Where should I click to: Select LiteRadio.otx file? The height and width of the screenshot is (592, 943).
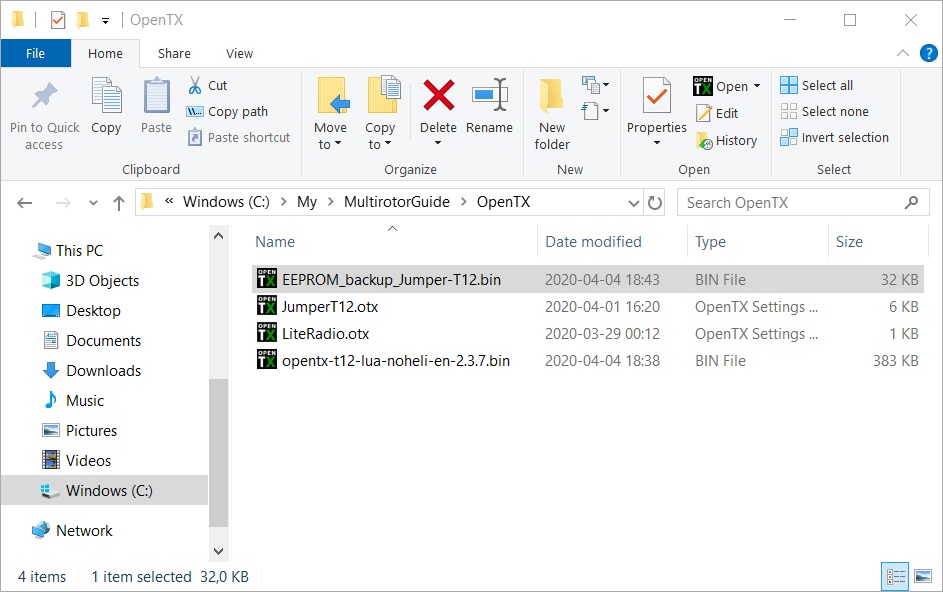[x=588, y=334]
